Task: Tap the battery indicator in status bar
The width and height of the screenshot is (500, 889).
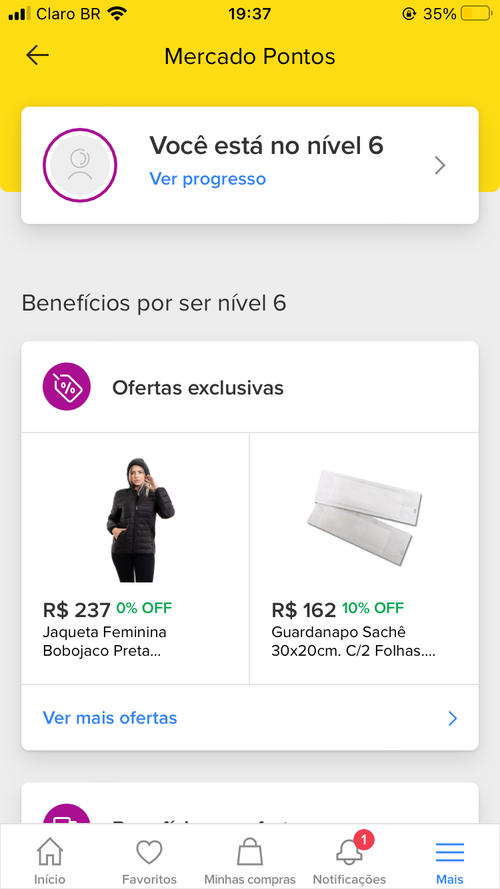Action: click(x=476, y=14)
